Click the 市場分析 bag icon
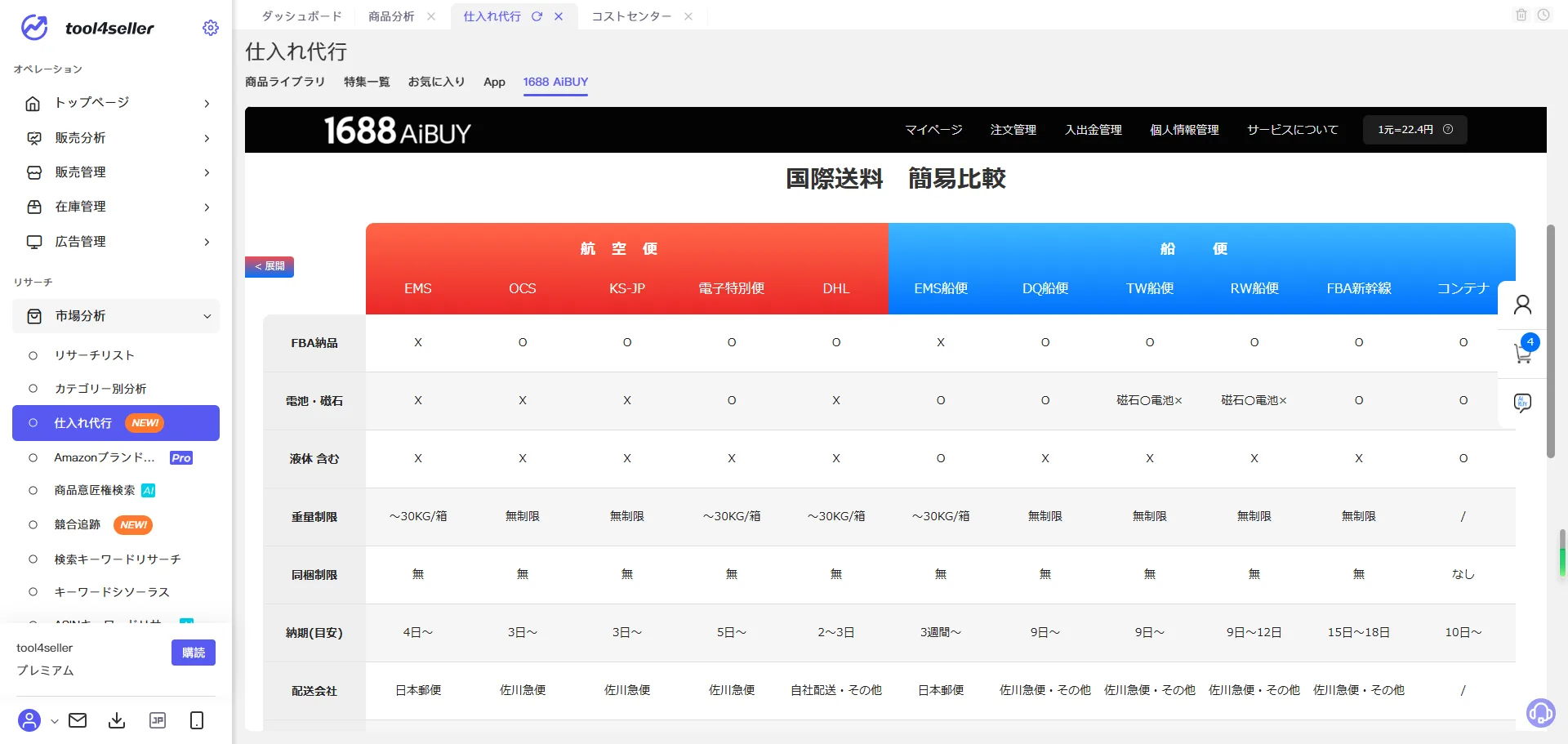The image size is (1568, 744). pos(33,316)
